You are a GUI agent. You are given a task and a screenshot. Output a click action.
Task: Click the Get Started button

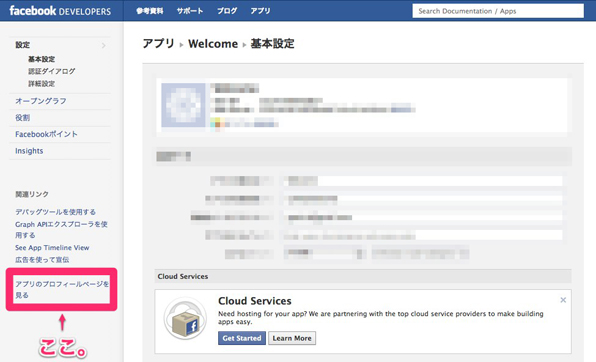point(242,338)
